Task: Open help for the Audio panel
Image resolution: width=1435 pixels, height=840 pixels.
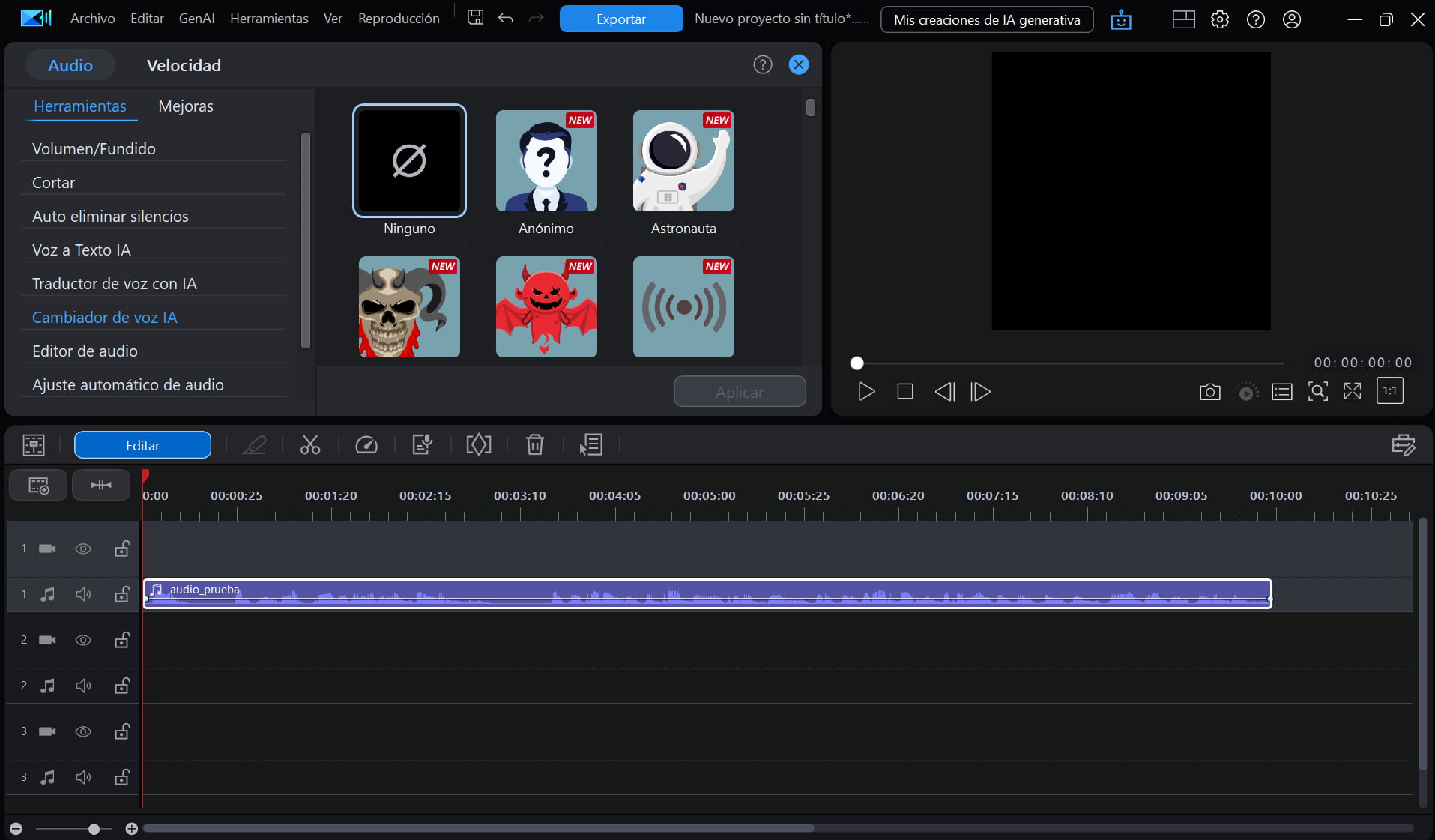Action: tap(763, 65)
